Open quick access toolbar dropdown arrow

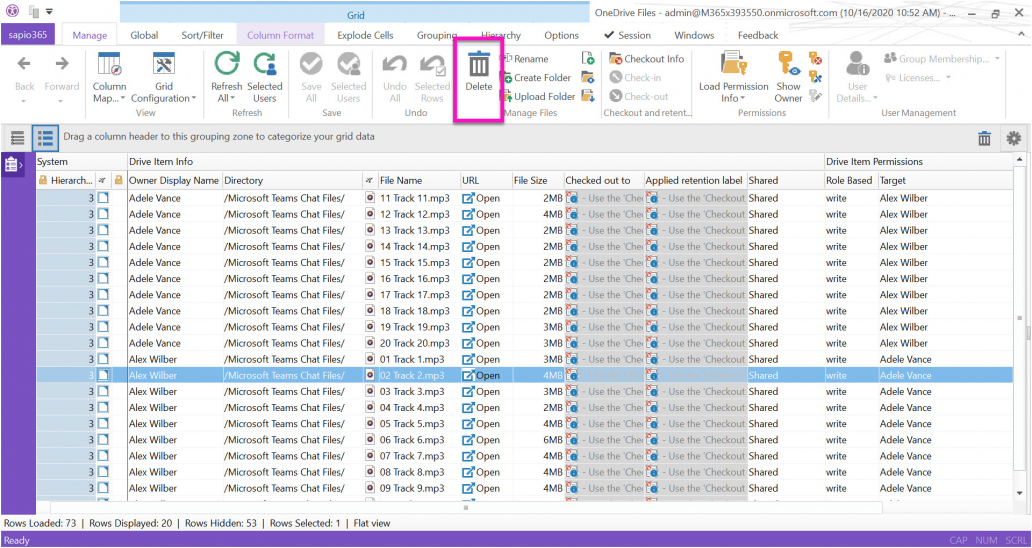pos(49,11)
